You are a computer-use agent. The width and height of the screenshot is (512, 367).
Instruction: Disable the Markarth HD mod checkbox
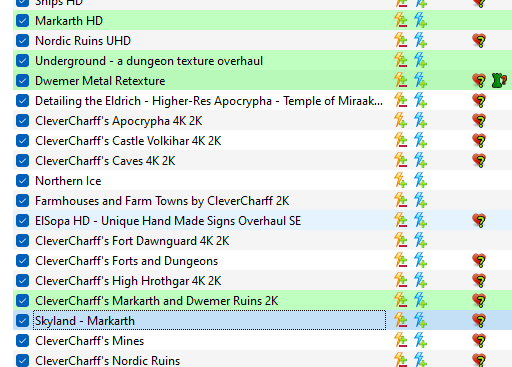(x=22, y=21)
